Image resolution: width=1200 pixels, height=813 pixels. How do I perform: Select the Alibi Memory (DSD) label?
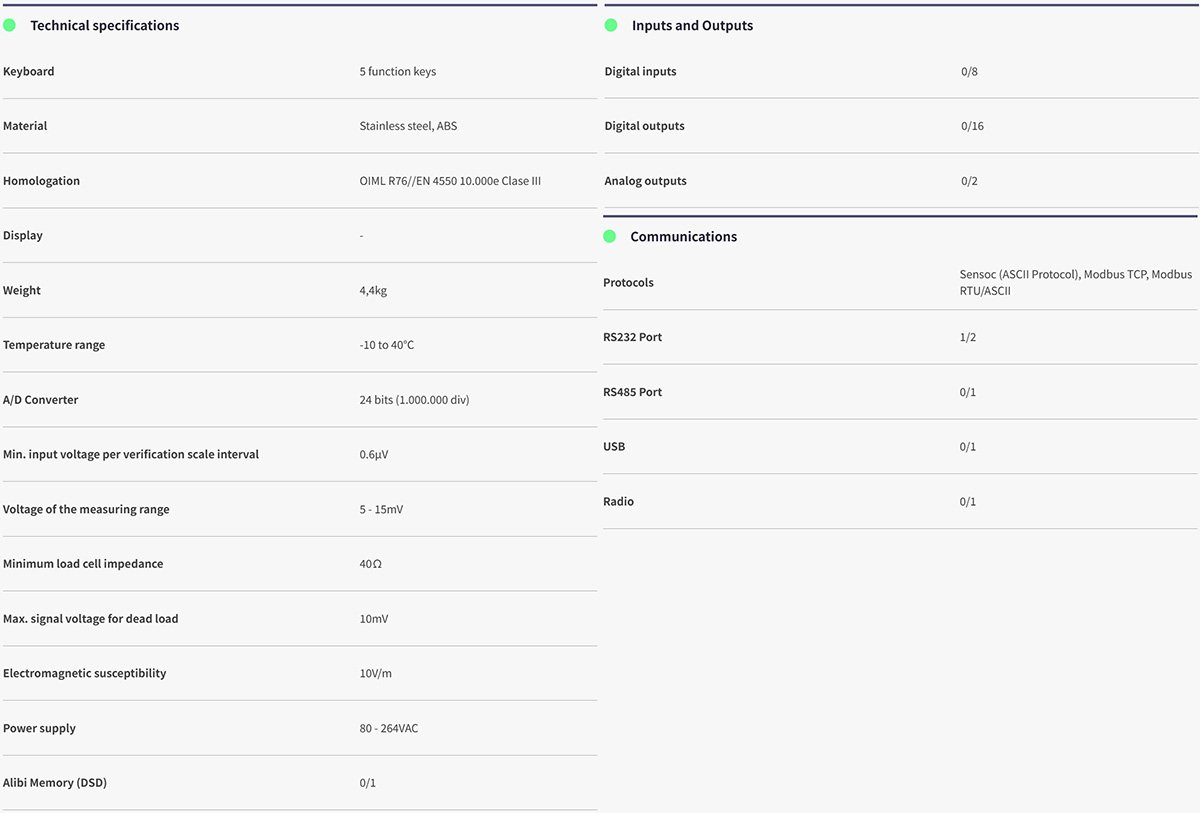point(55,782)
